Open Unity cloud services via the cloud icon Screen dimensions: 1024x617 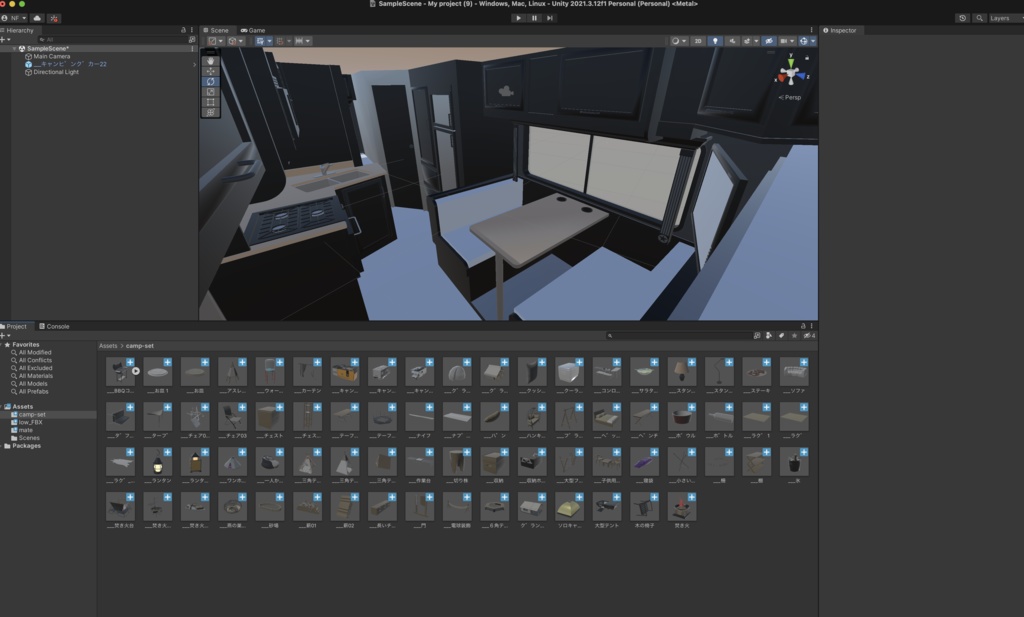click(37, 17)
